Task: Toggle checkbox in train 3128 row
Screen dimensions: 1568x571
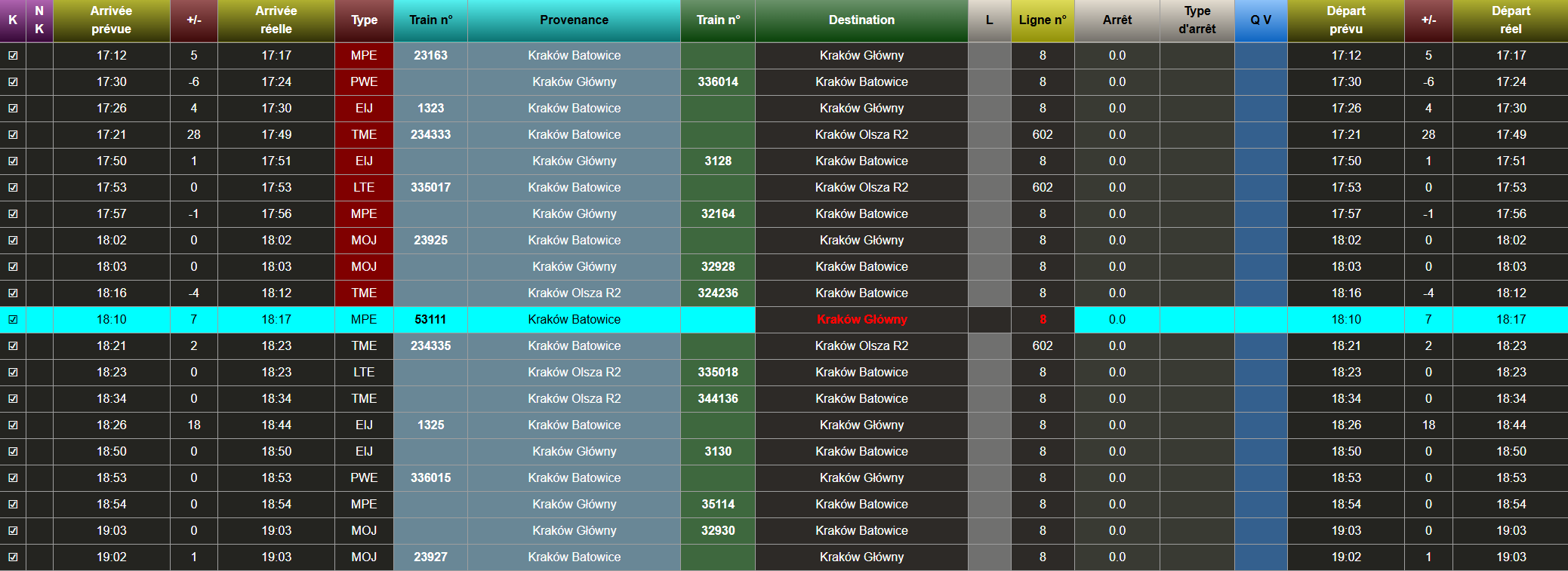Action: coord(13,161)
